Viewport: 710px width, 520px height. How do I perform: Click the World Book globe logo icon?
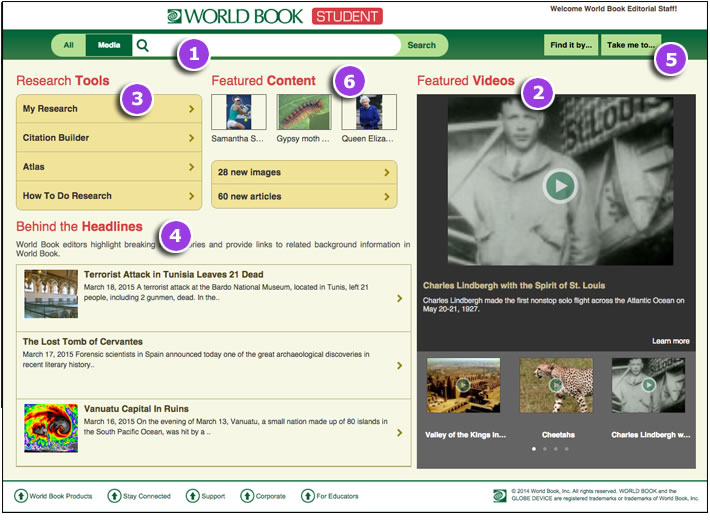pos(174,16)
